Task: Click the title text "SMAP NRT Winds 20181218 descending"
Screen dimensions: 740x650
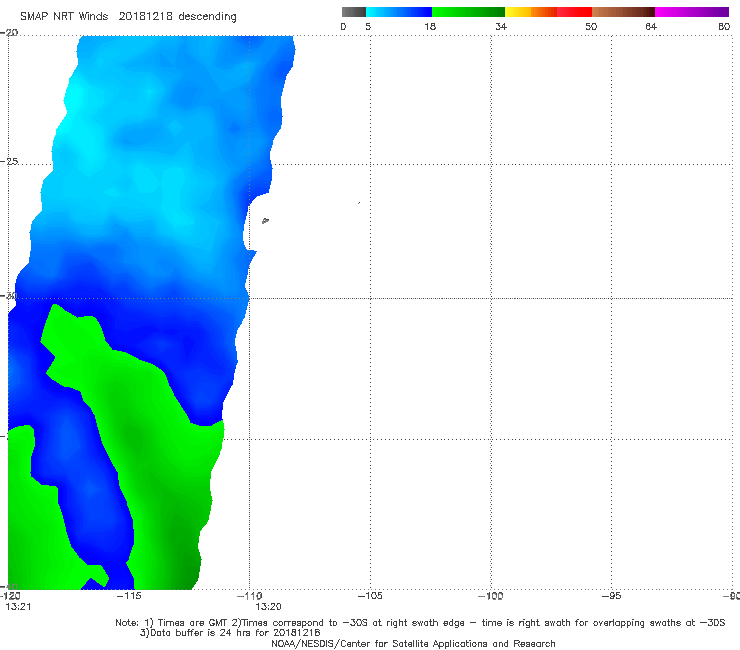Action: (x=128, y=16)
